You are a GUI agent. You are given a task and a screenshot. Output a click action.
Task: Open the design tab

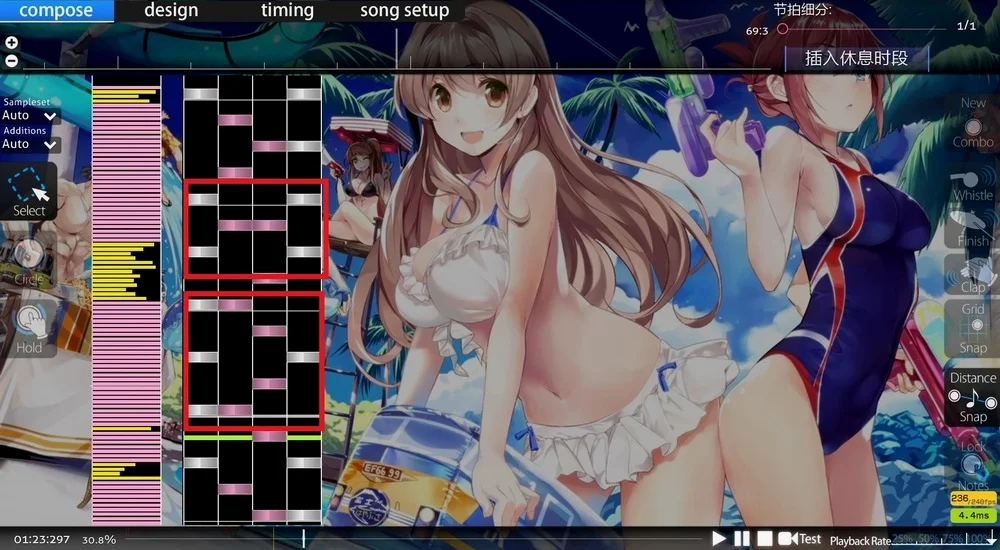171,11
